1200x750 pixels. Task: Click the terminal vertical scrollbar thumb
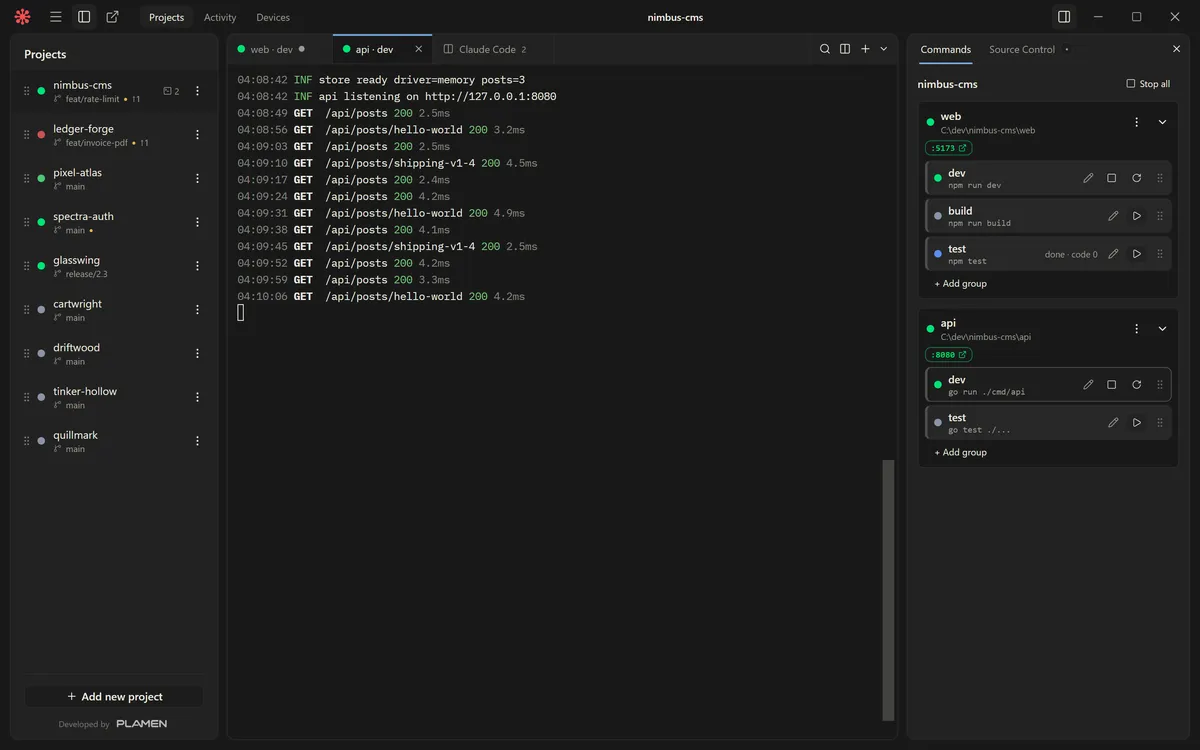coord(888,590)
